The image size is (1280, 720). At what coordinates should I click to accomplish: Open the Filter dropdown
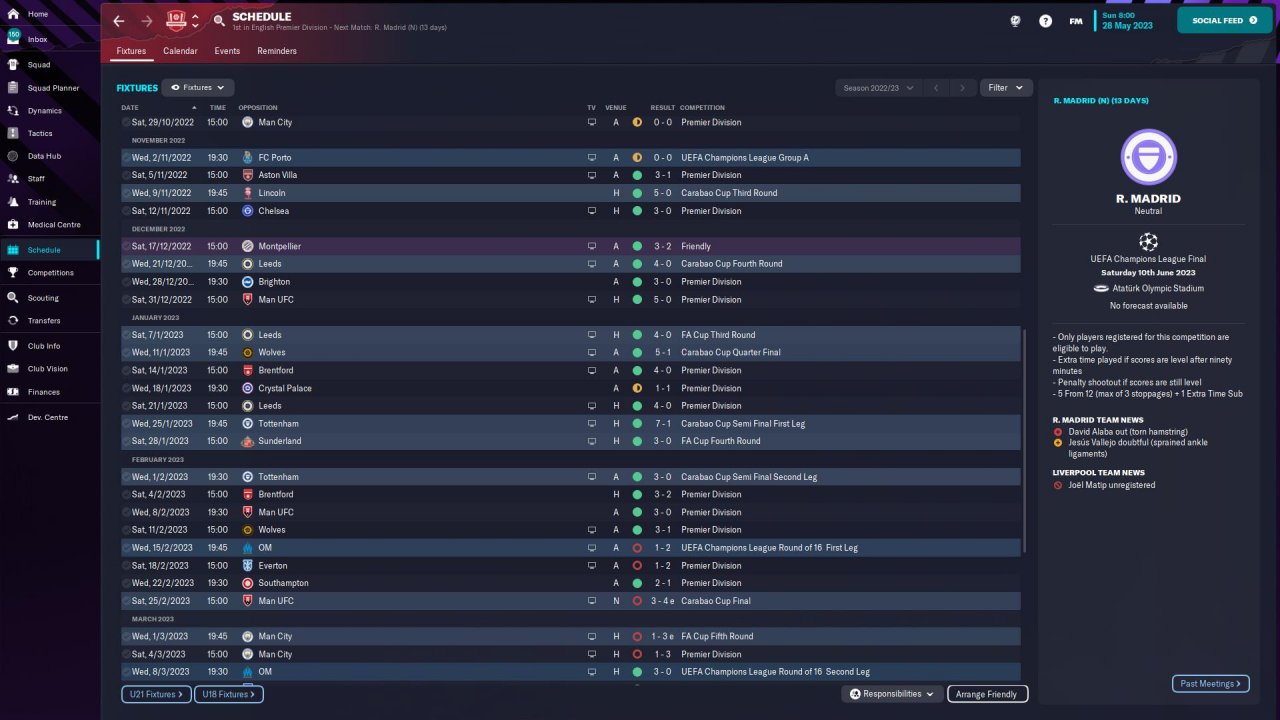[1005, 88]
